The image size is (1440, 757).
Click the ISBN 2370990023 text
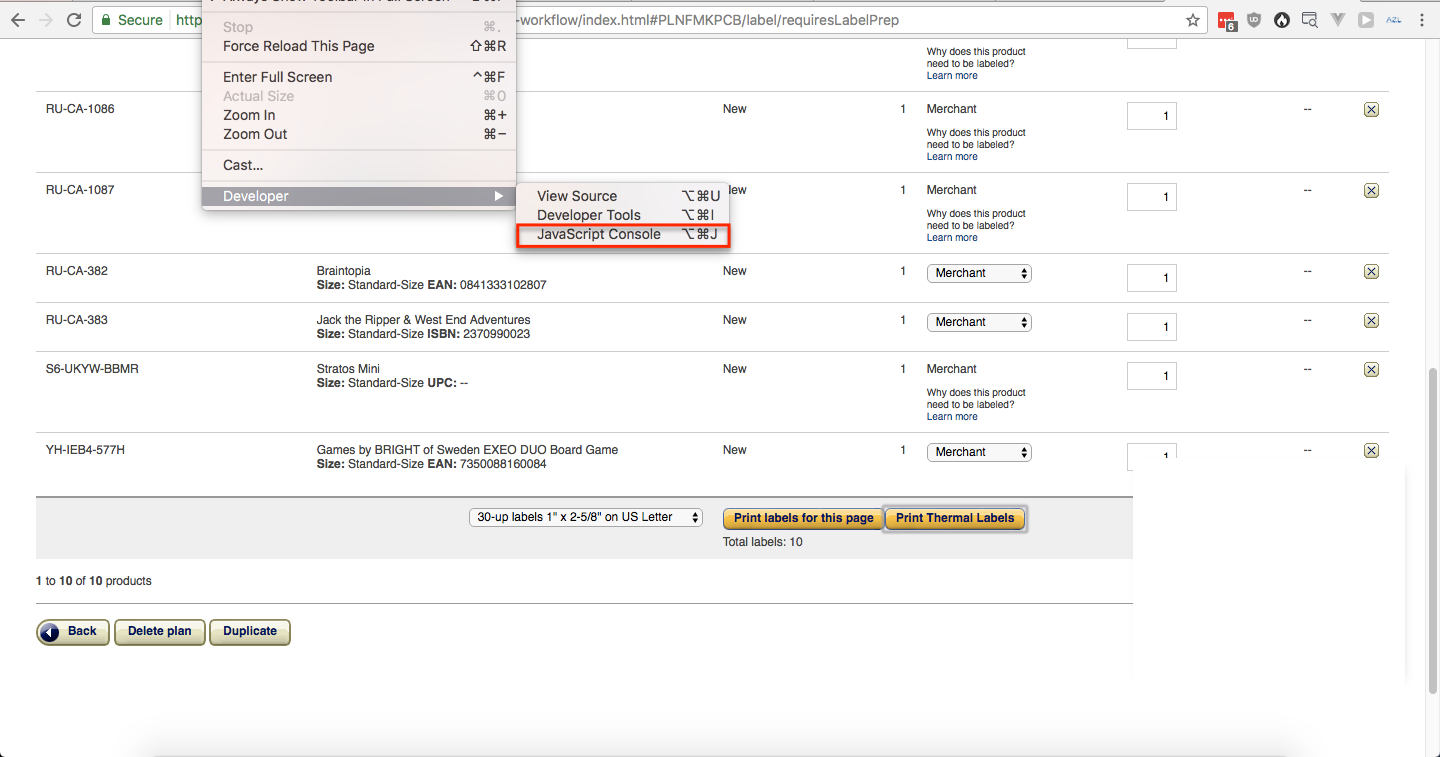pos(480,334)
